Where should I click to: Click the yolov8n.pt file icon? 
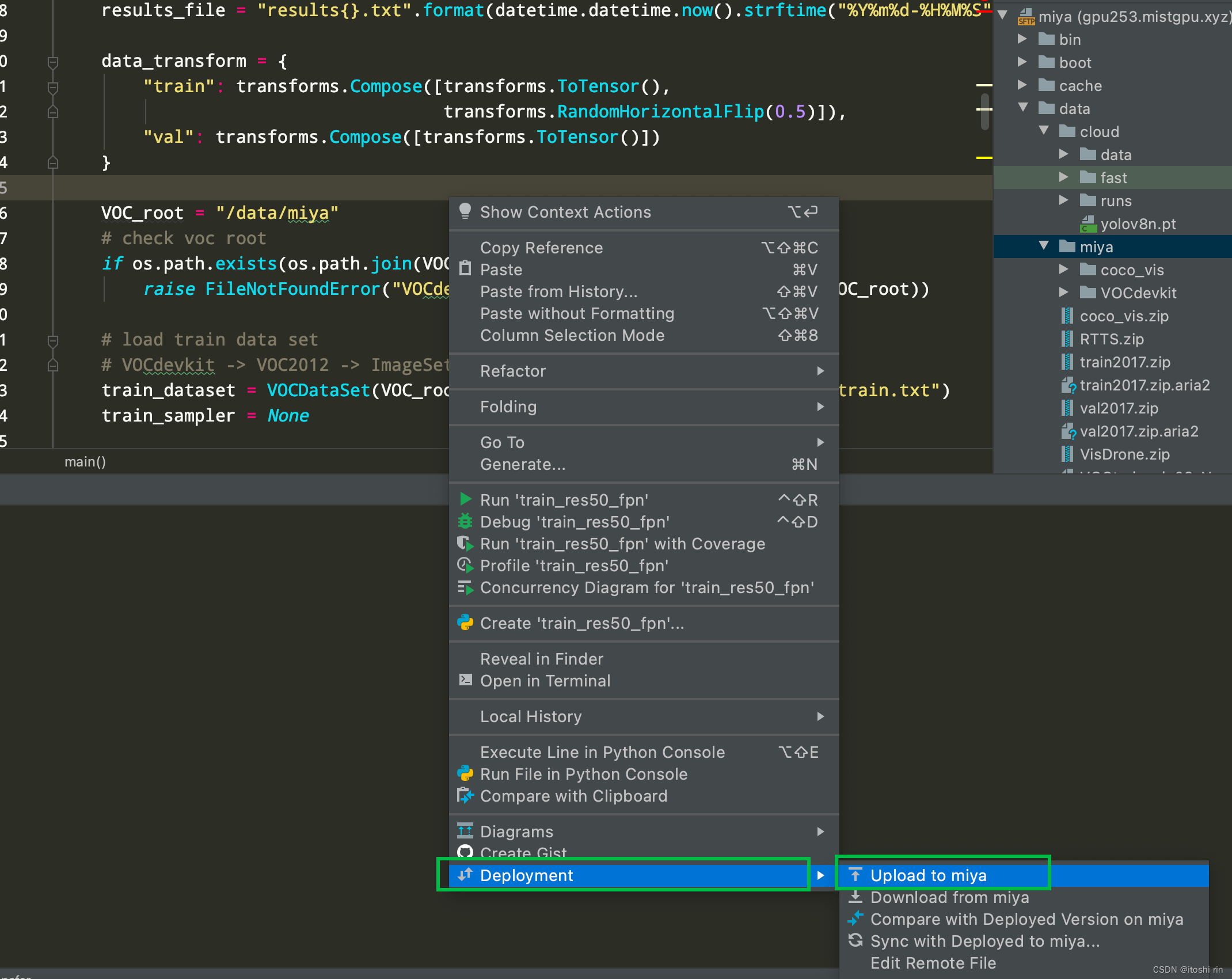pyautogui.click(x=1087, y=224)
